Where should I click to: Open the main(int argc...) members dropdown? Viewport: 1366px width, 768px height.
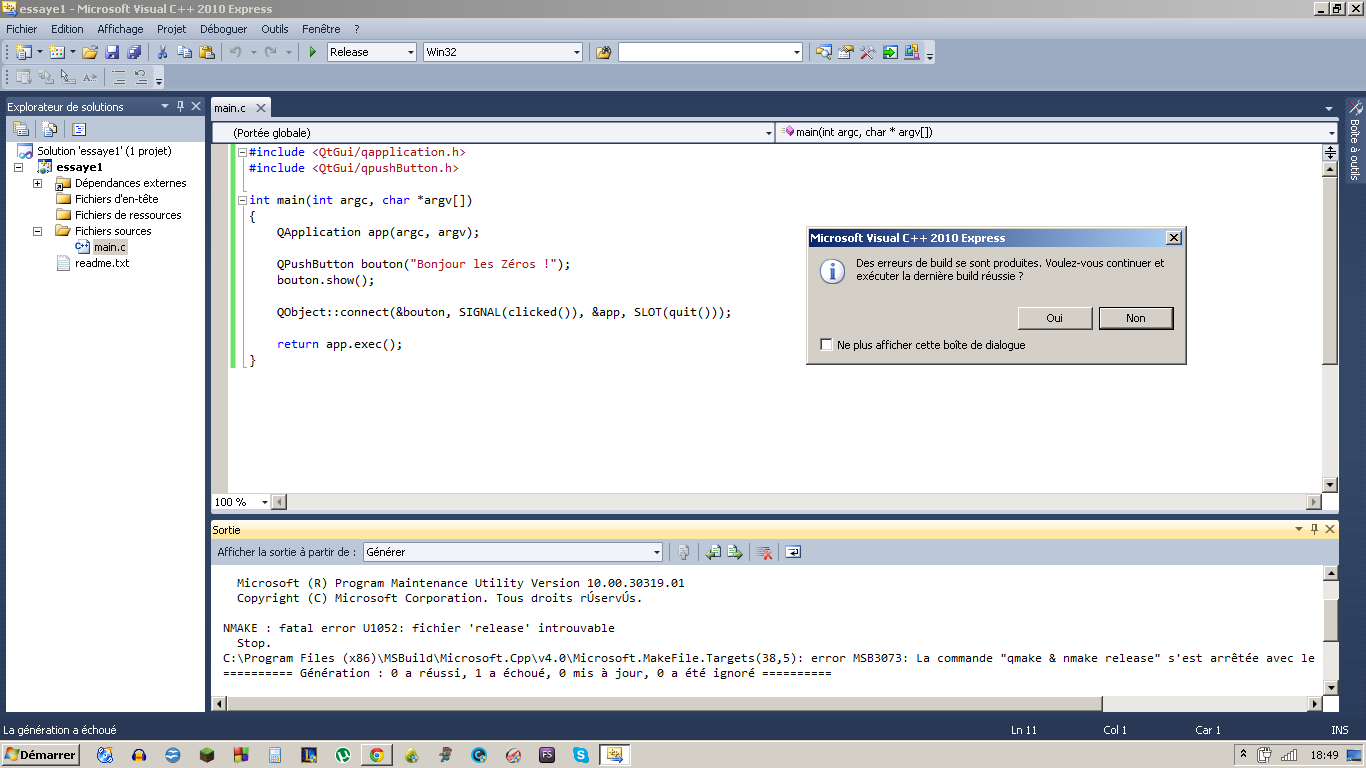[1331, 132]
